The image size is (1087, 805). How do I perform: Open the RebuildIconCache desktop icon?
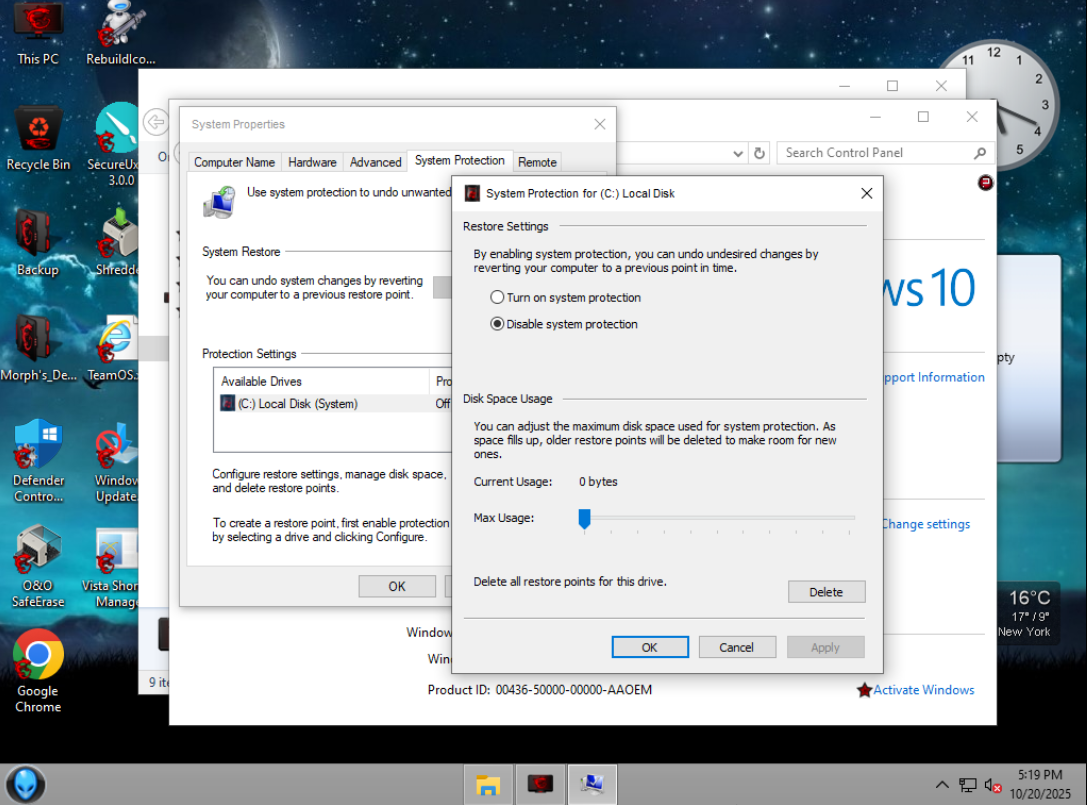pos(120,33)
